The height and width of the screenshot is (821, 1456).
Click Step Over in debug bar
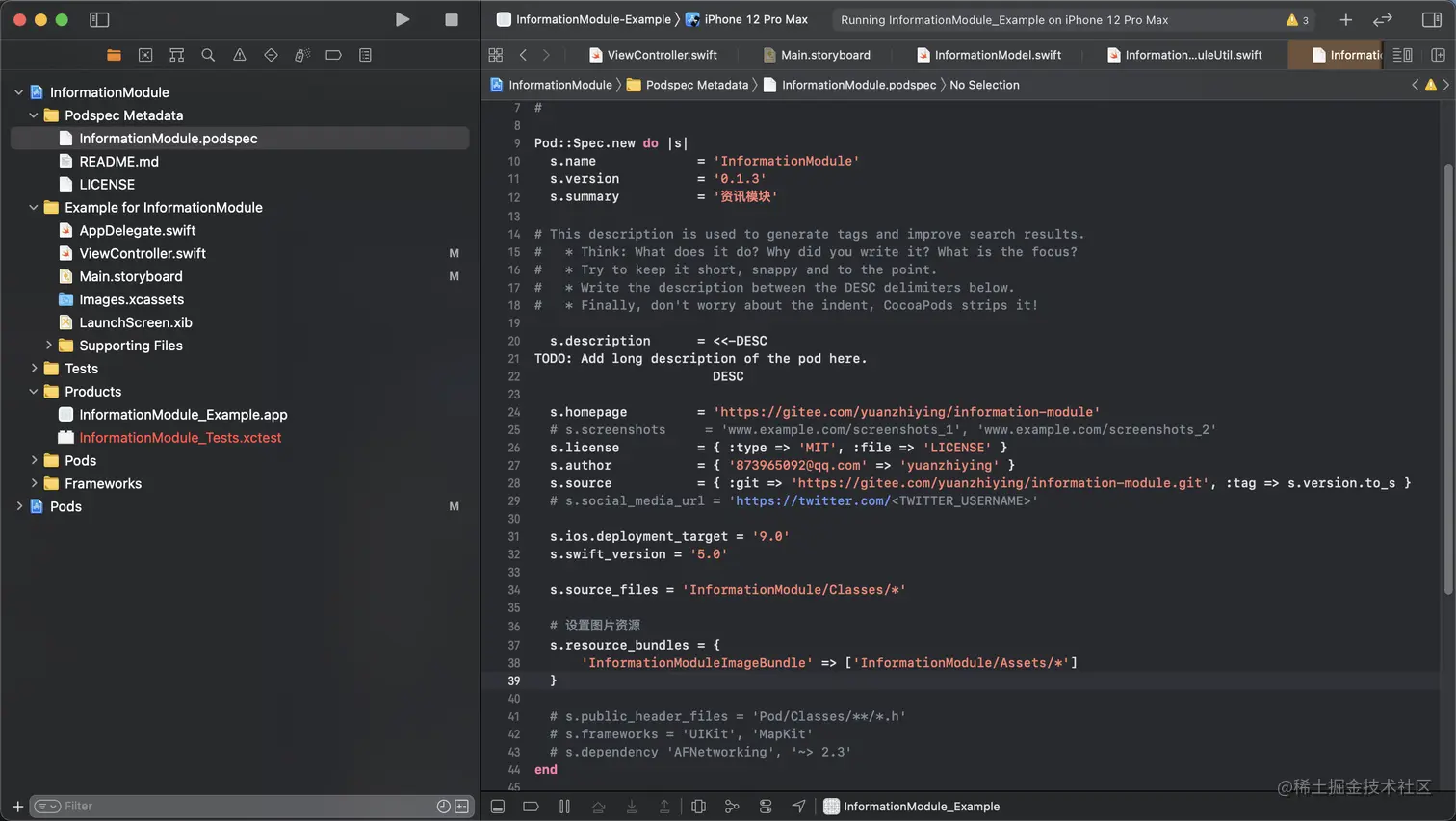pos(598,807)
